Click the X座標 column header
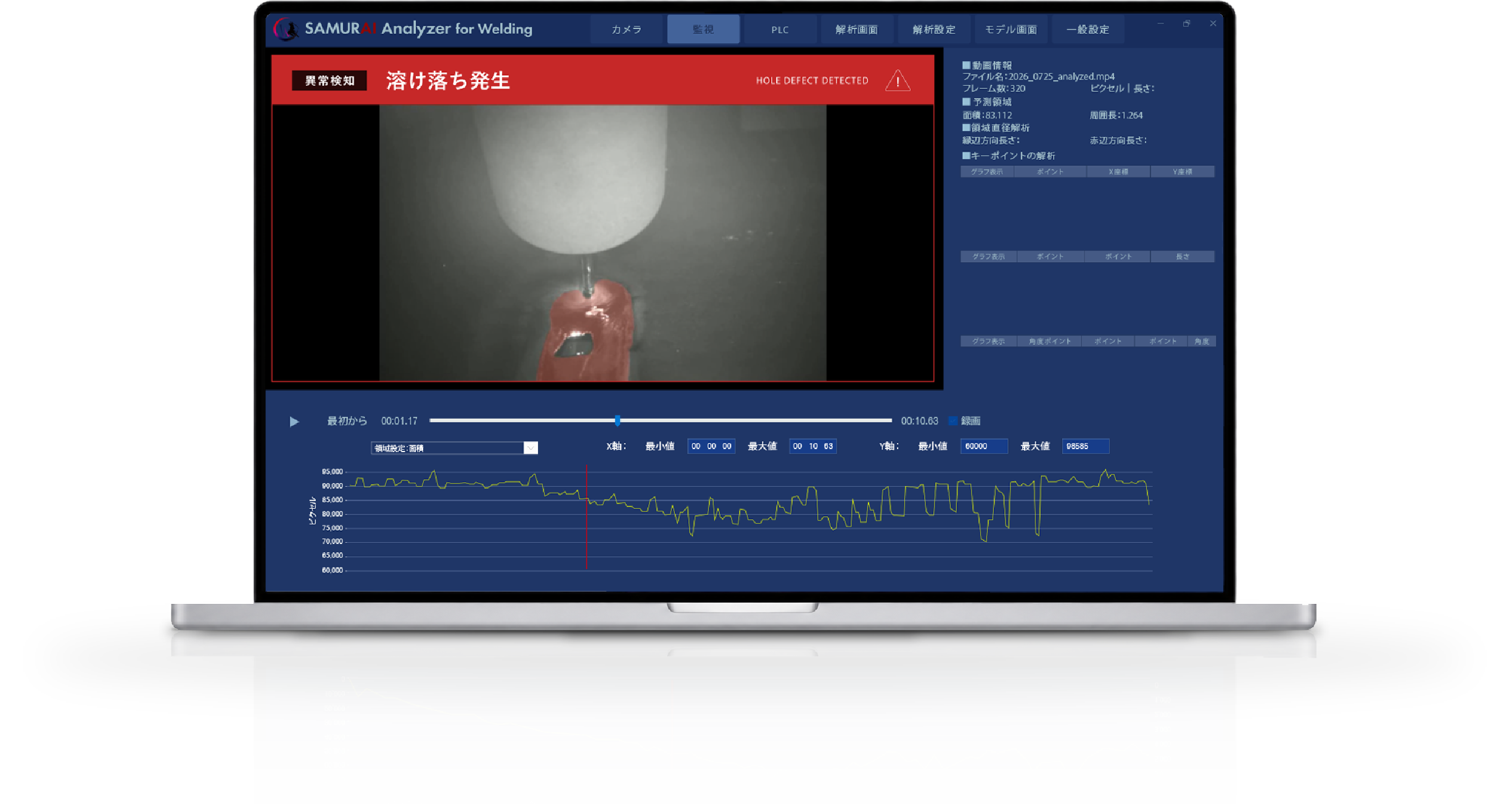The height and width of the screenshot is (805, 1512). click(1118, 171)
